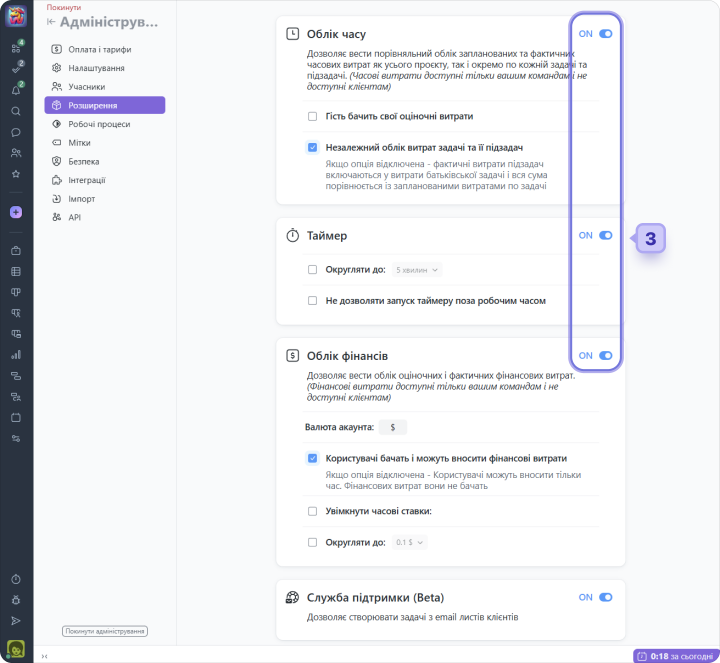Screen dimensions: 720x663
Task: Click the search magnifier in sidebar
Action: (x=15, y=111)
